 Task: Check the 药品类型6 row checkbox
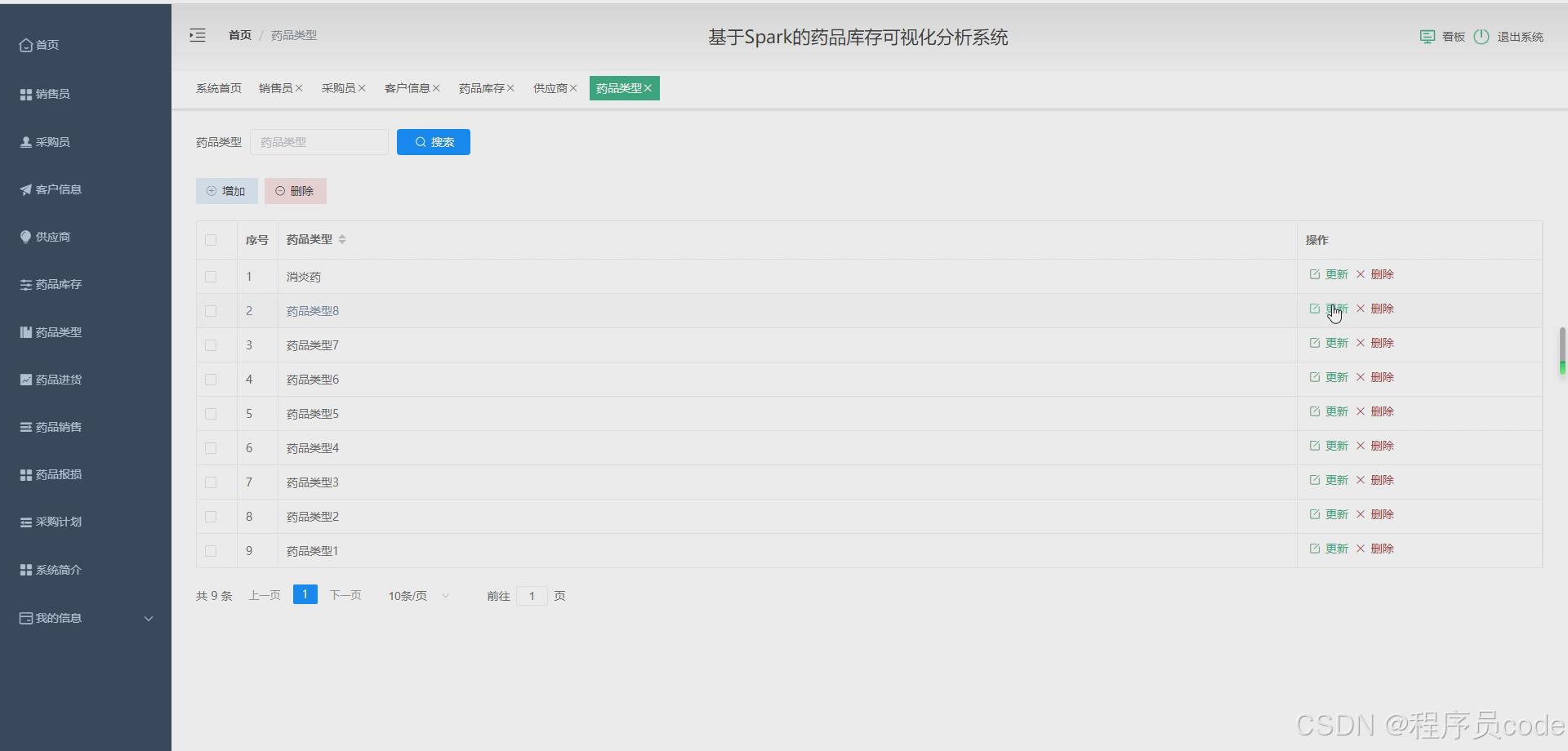click(x=211, y=380)
